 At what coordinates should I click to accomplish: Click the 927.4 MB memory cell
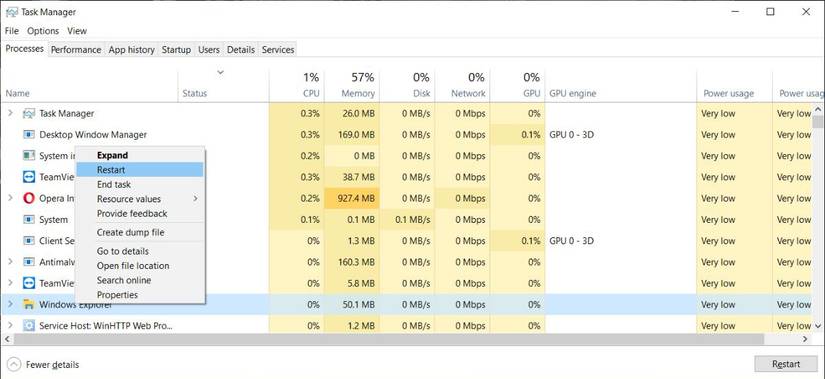pos(352,198)
